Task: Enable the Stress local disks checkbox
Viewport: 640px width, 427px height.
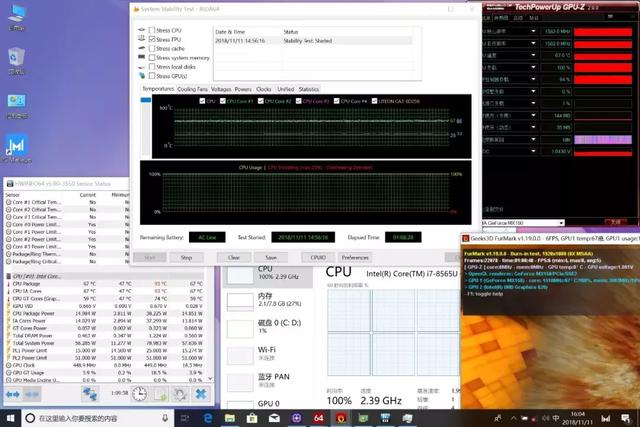Action: point(152,67)
